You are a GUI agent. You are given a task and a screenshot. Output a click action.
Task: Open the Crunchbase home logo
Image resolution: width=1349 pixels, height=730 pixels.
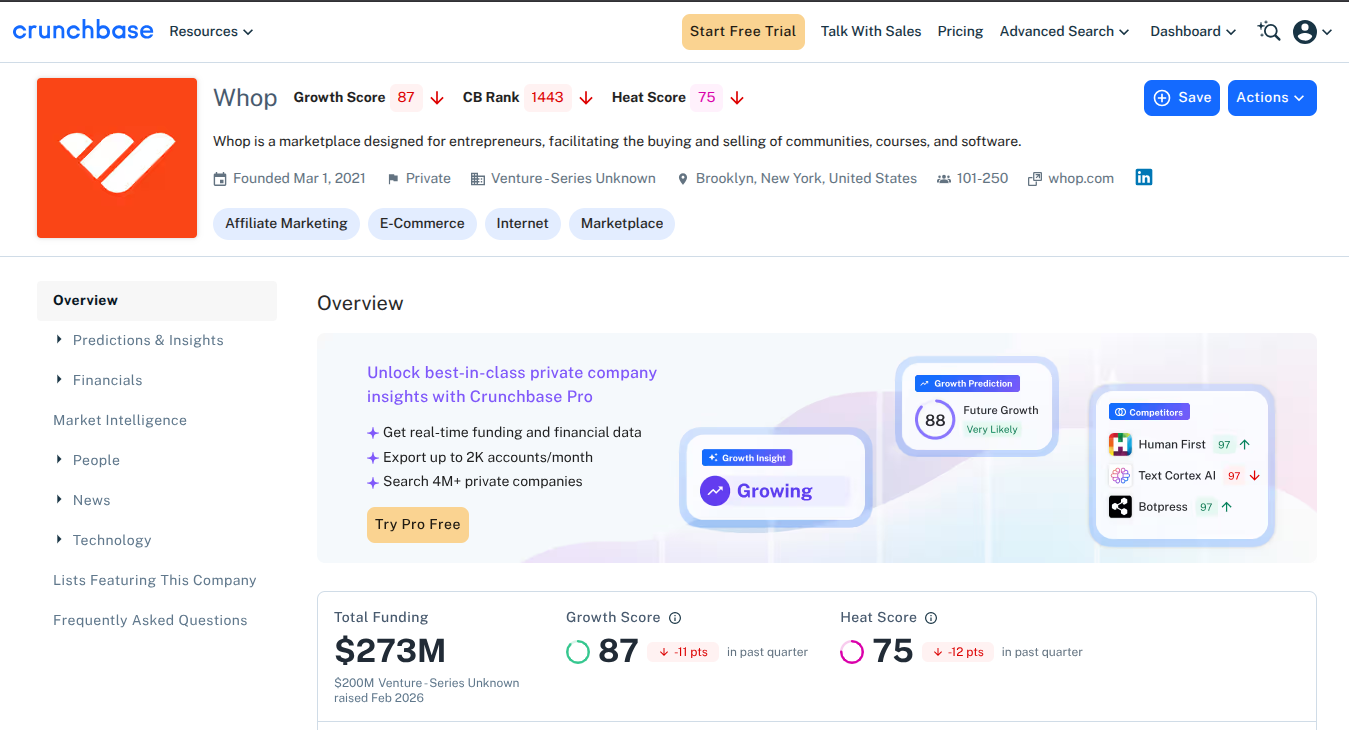83,30
